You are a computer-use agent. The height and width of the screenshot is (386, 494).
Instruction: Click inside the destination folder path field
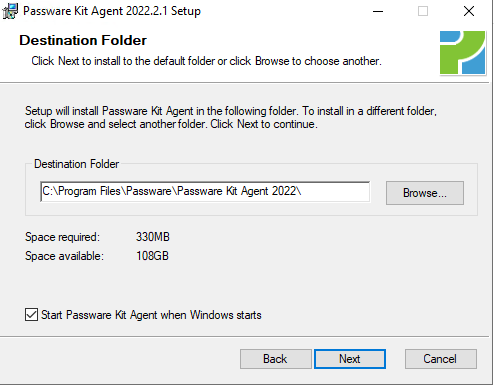(205, 192)
